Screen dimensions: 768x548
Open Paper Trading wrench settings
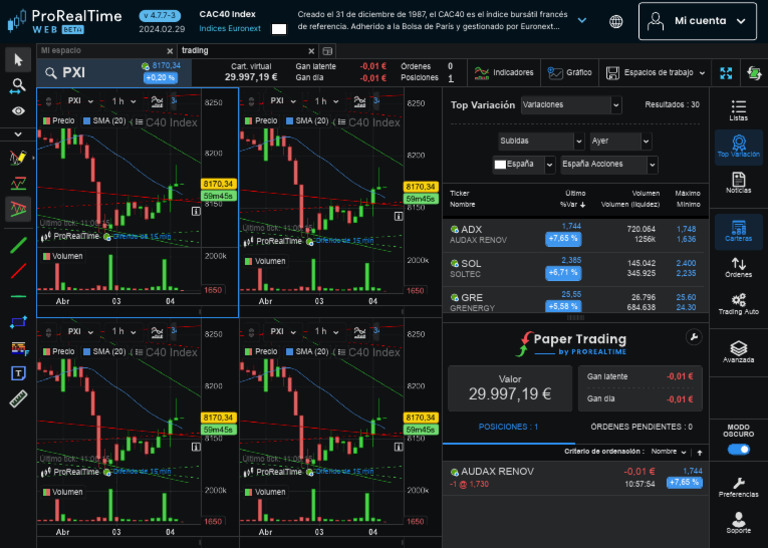click(x=694, y=337)
